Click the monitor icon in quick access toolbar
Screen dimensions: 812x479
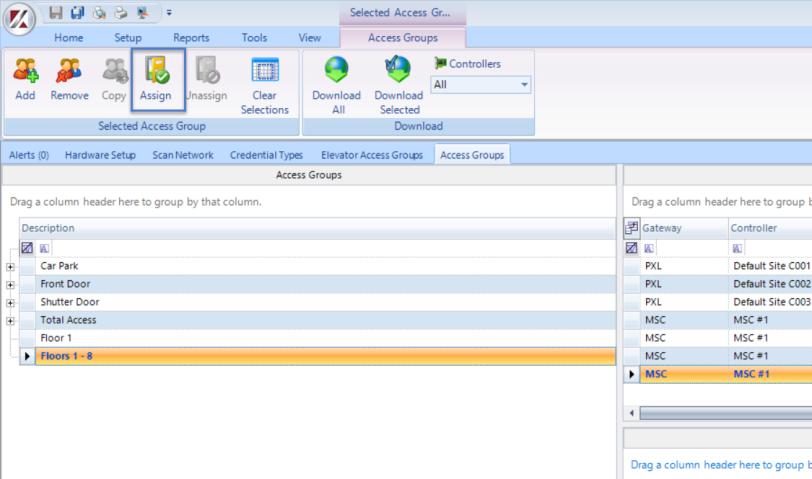tap(142, 12)
